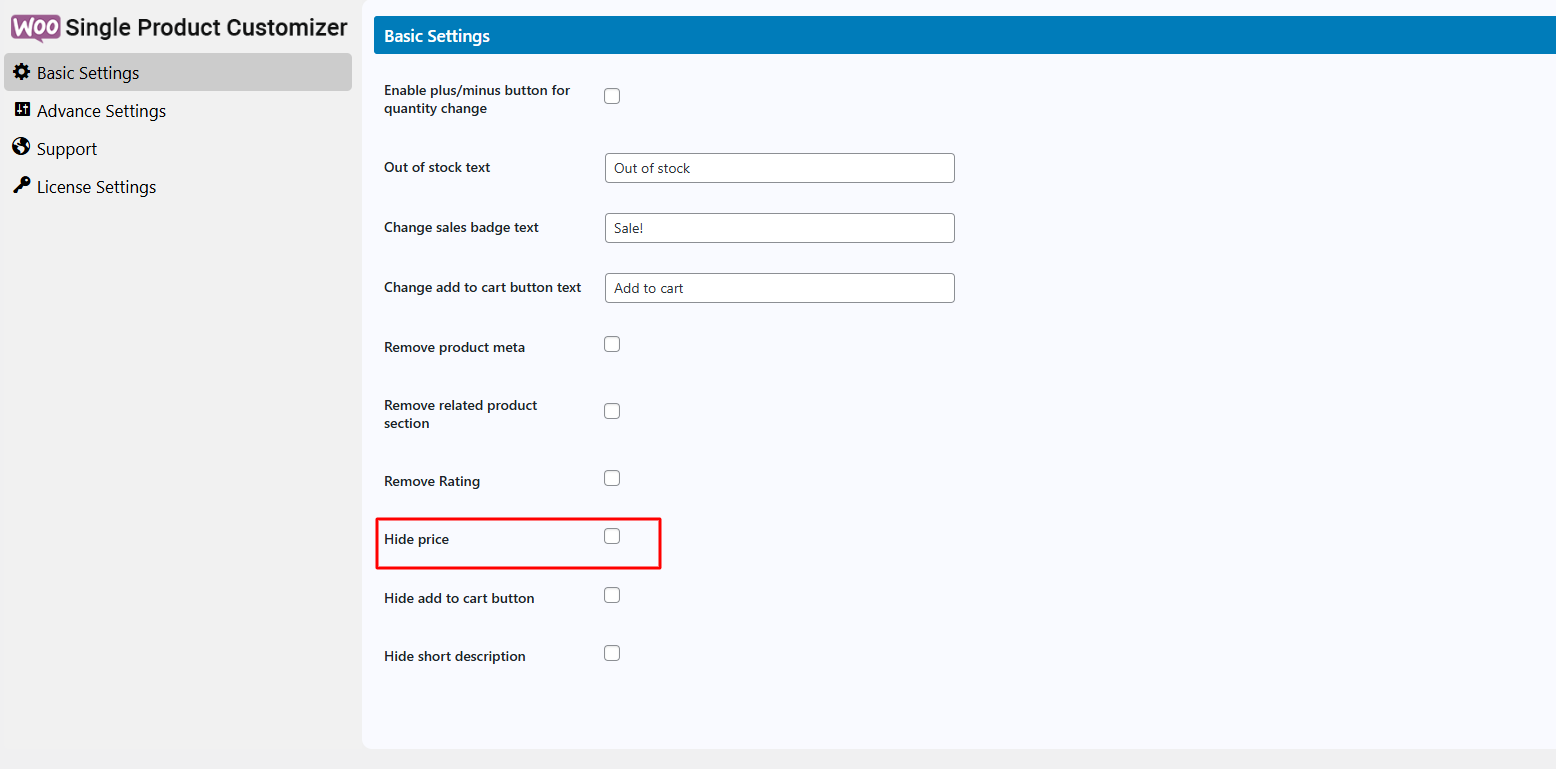Enable plus/minus button for quantity change
Viewport: 1556px width, 769px height.
point(612,96)
